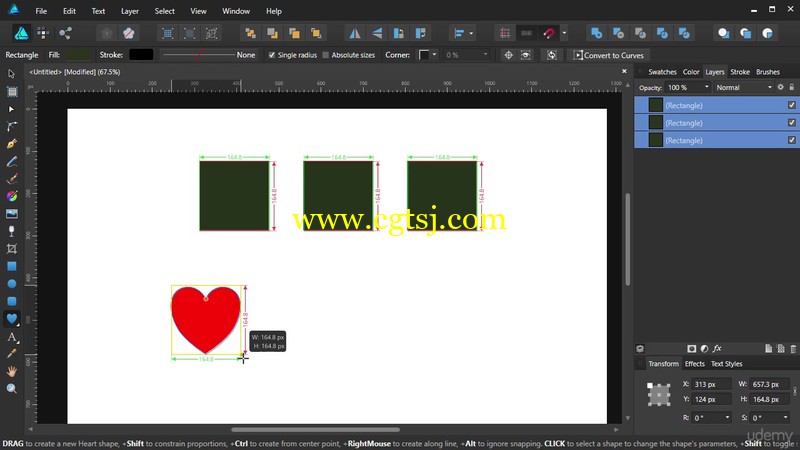
Task: Click the Stroke color swatch
Action: click(x=141, y=55)
